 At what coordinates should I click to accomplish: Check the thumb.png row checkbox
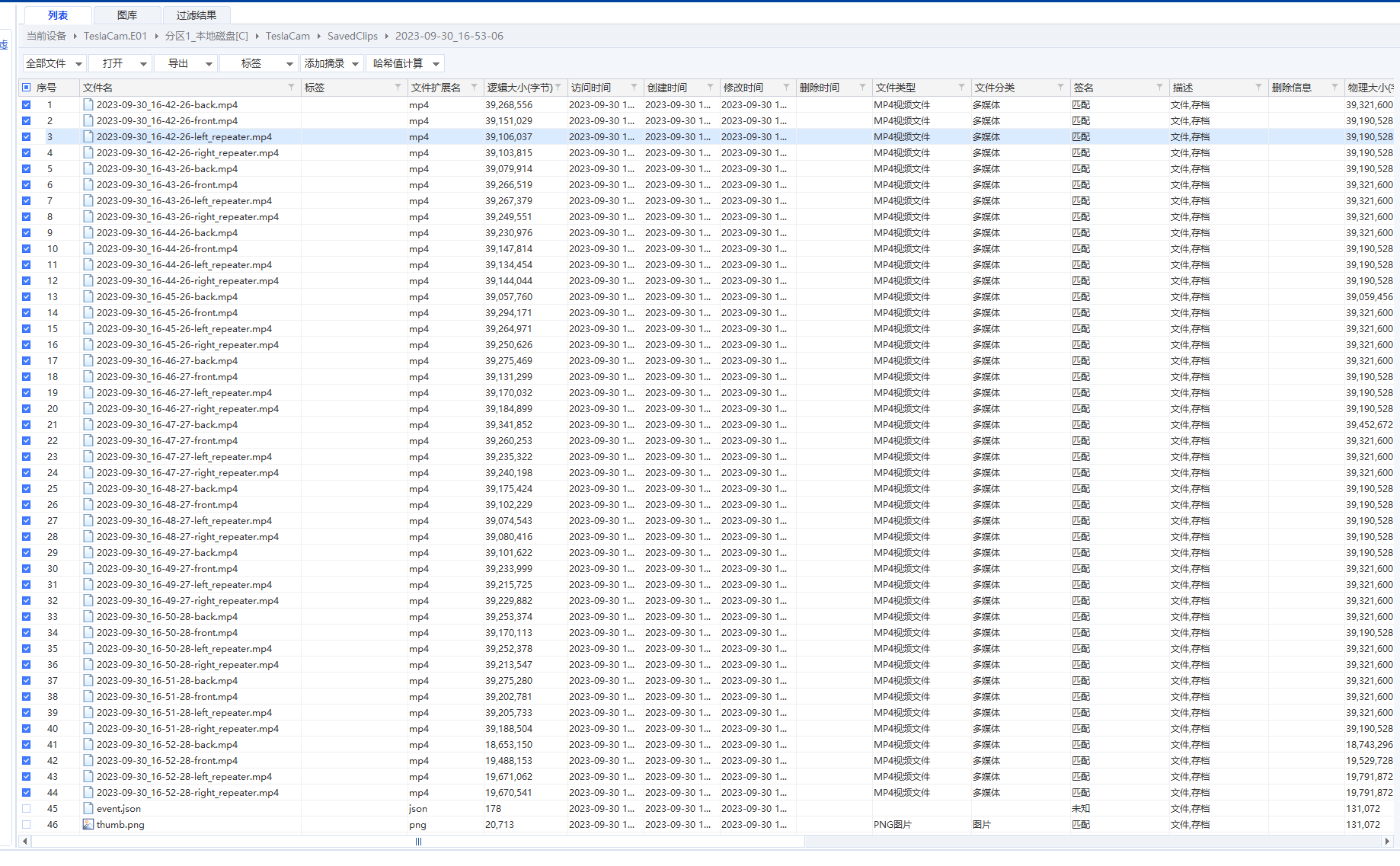pyautogui.click(x=27, y=824)
